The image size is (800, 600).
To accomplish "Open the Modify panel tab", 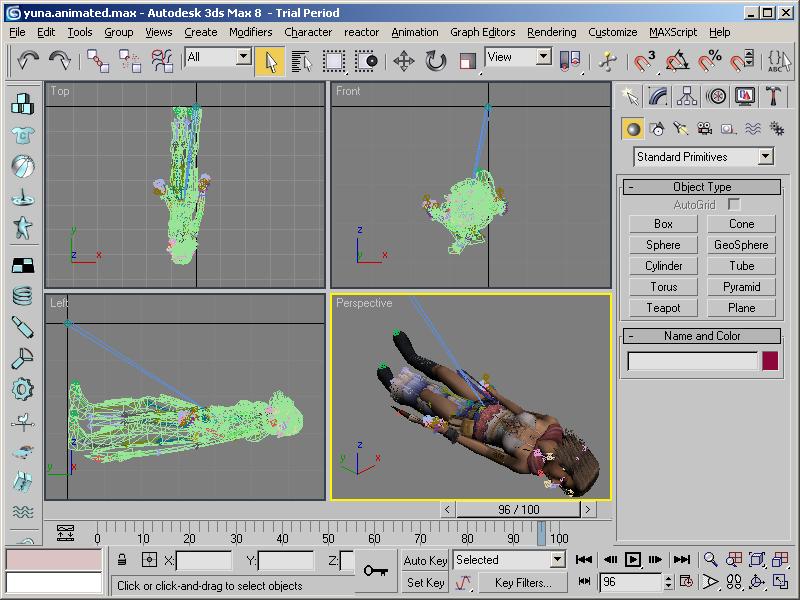I will (x=658, y=96).
